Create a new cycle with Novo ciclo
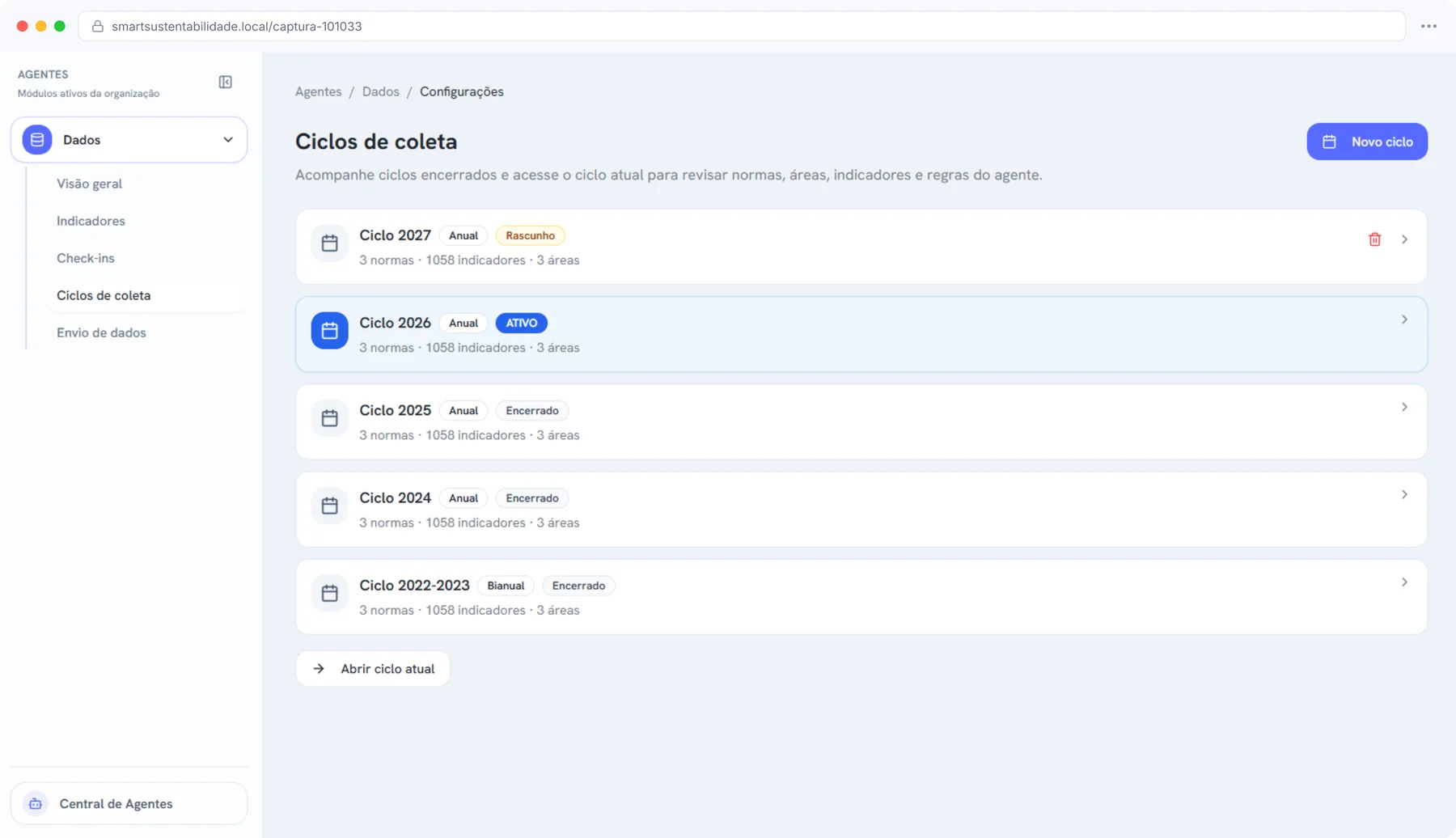This screenshot has width=1456, height=838. [x=1367, y=142]
